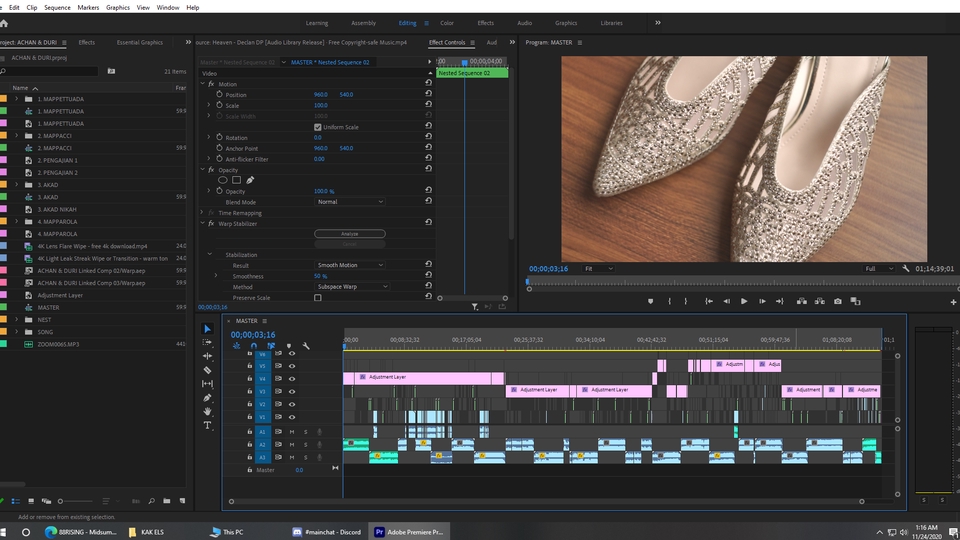Screen dimensions: 960x540
Task: Click the Find icon in Project panel footer
Action: point(151,501)
